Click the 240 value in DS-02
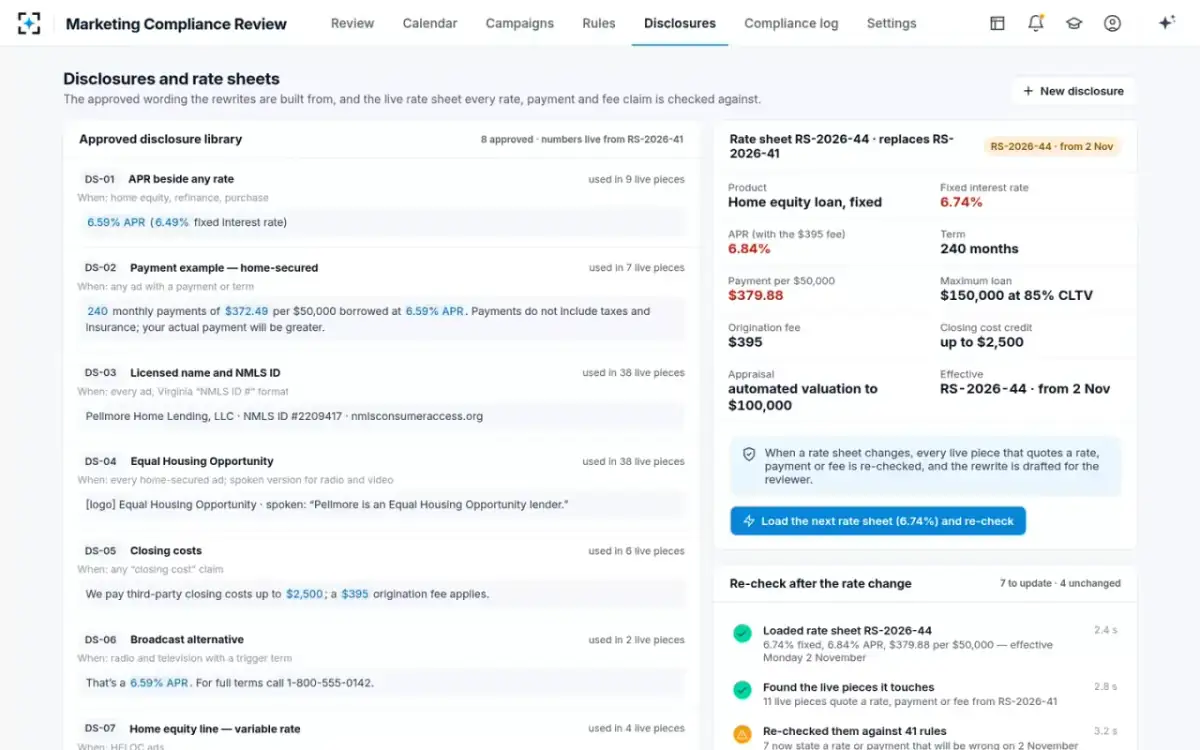 click(x=97, y=311)
